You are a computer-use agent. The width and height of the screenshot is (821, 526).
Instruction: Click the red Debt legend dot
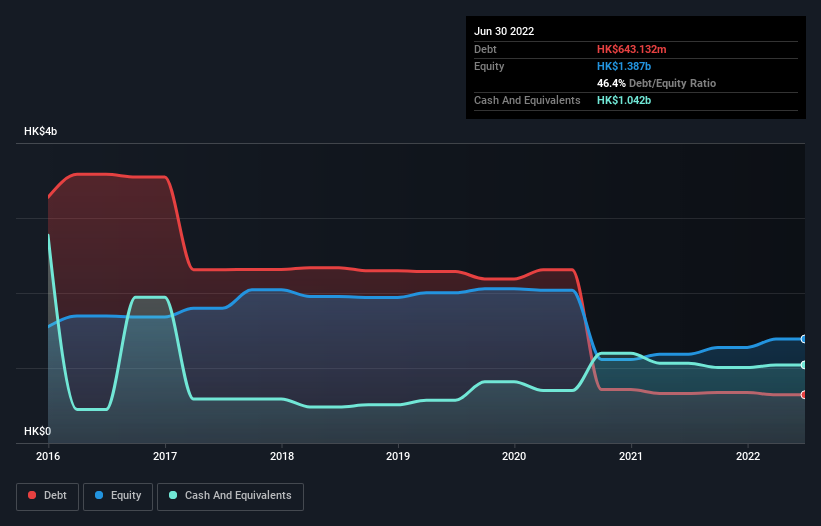click(x=32, y=495)
